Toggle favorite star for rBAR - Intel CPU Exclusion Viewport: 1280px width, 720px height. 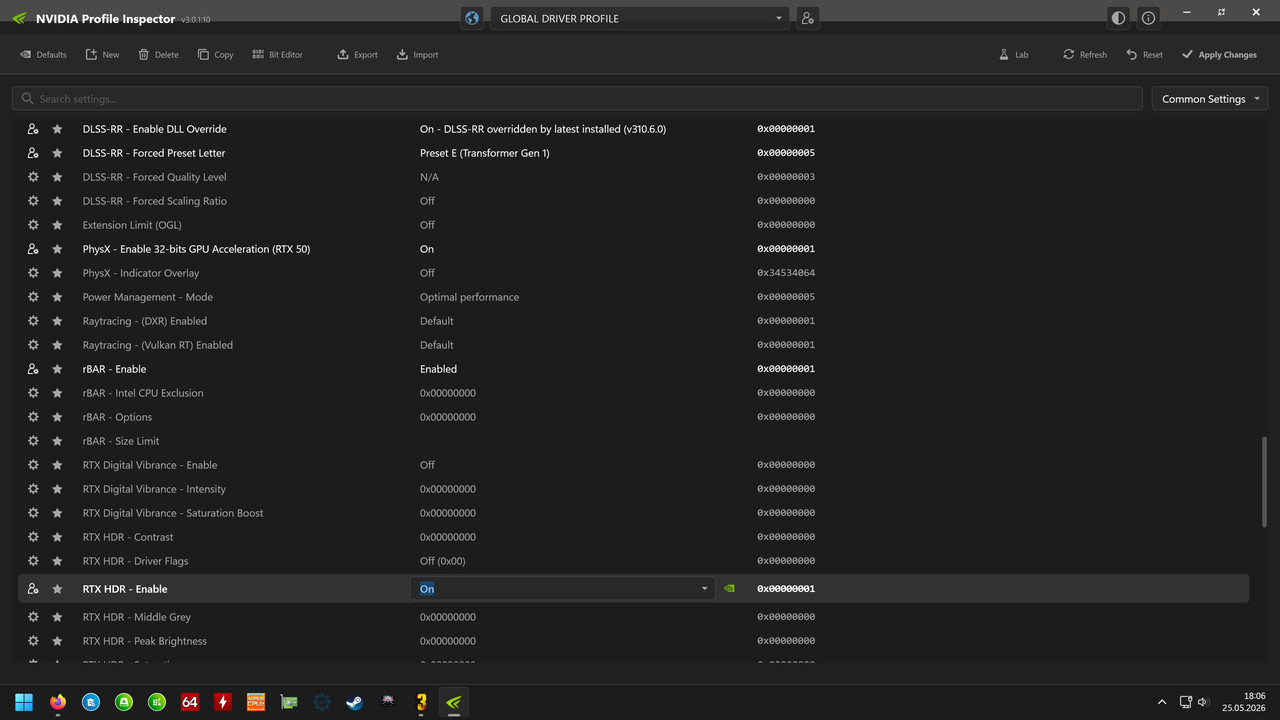(57, 393)
